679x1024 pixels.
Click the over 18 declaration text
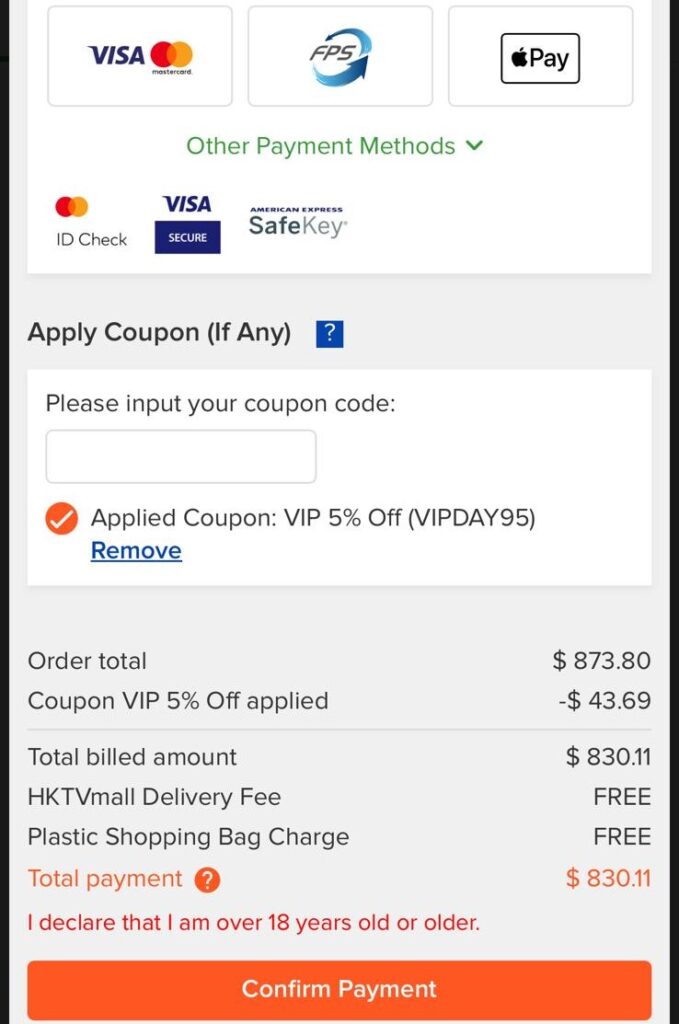click(254, 922)
